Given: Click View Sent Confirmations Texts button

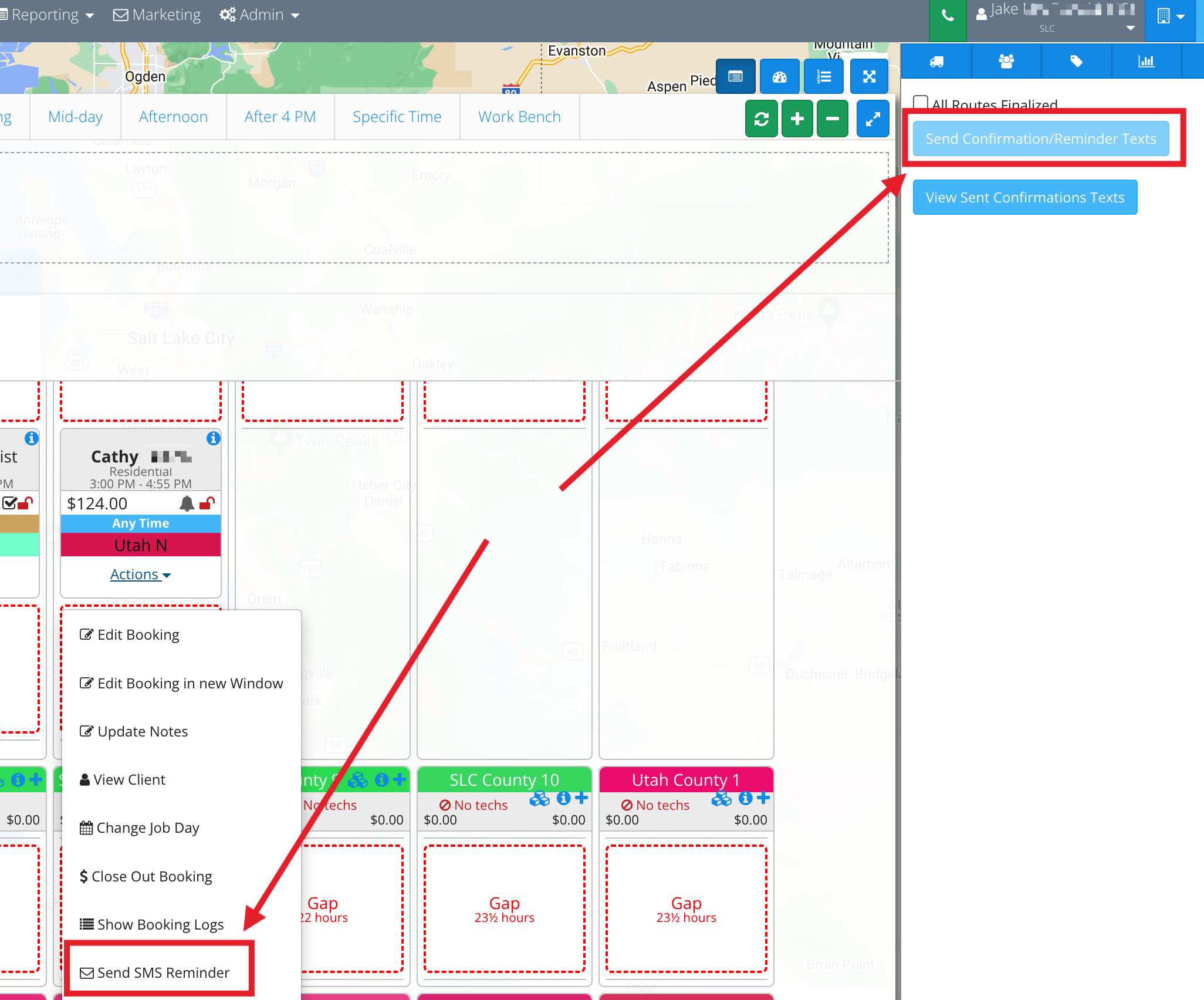Looking at the screenshot, I should (1025, 197).
